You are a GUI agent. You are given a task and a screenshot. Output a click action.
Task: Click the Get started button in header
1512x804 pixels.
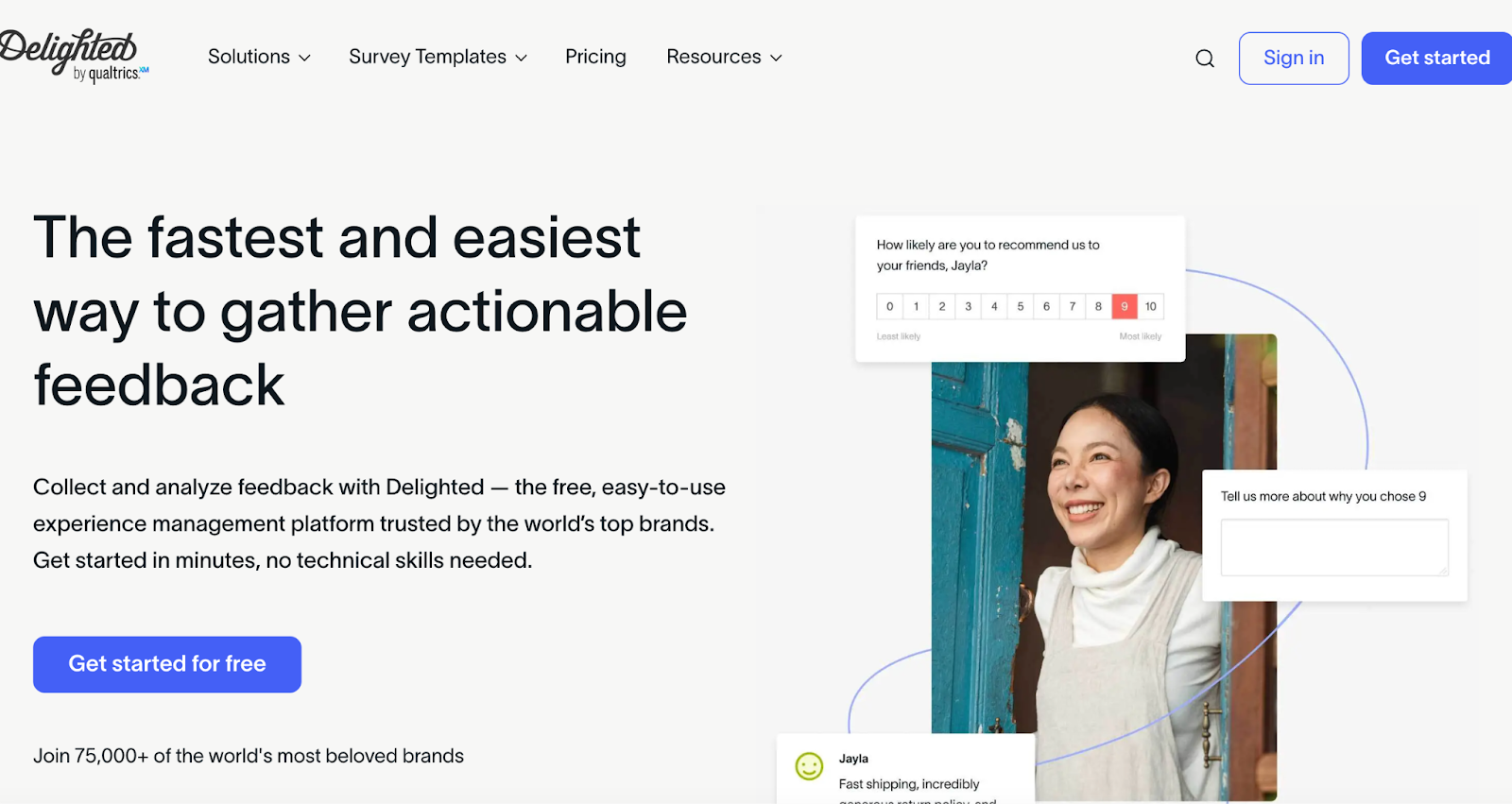coord(1437,58)
